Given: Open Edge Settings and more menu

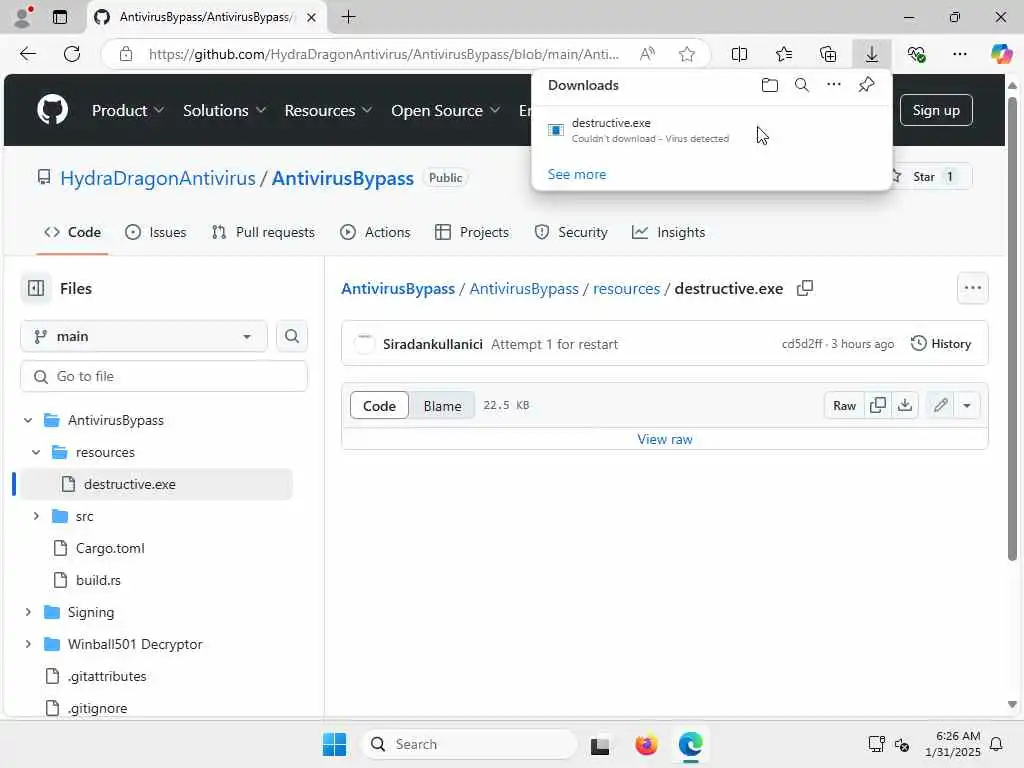Looking at the screenshot, I should coord(960,54).
